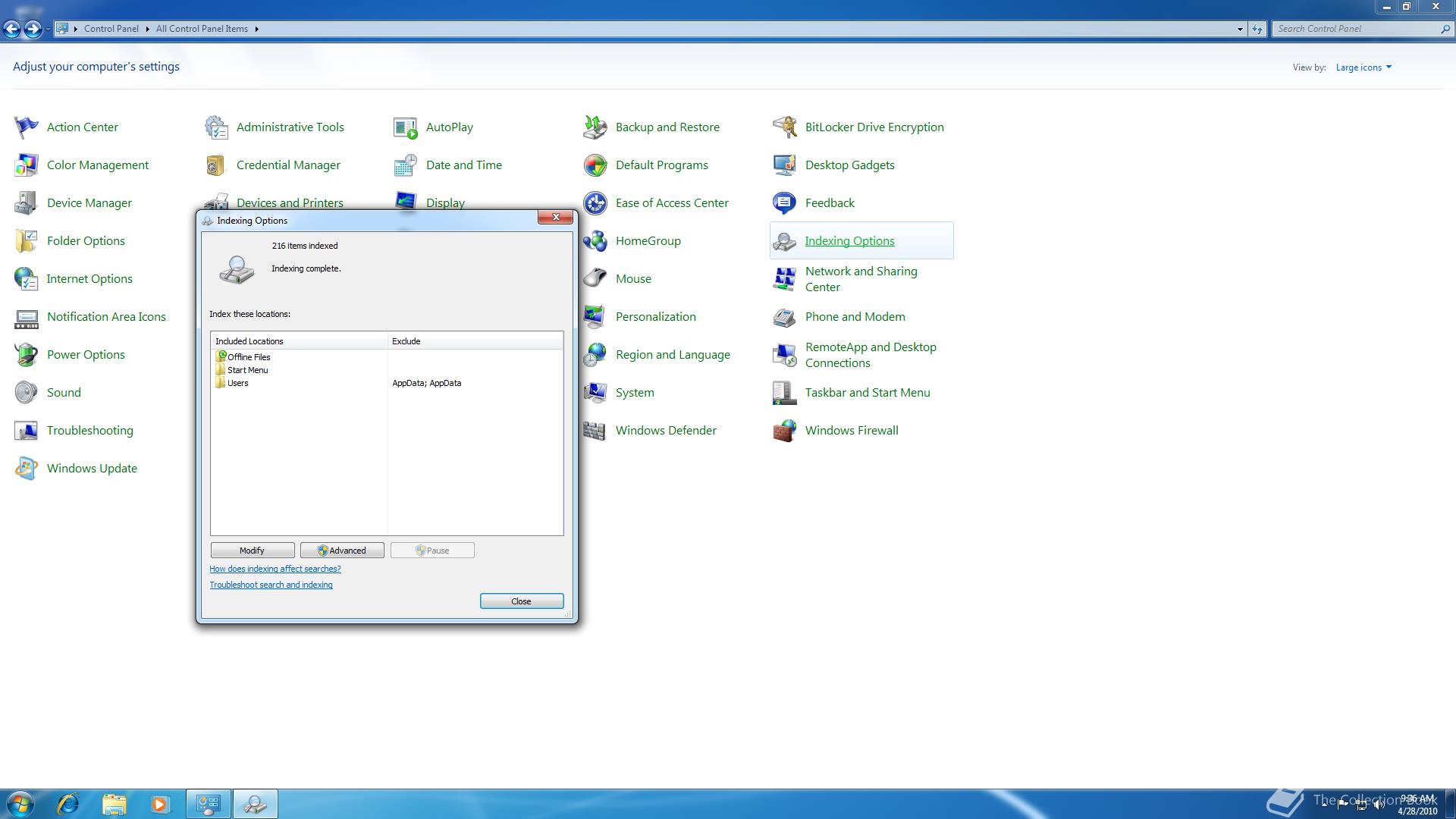Viewport: 1456px width, 819px height.
Task: Click Close button in Indexing Options dialog
Action: [522, 601]
